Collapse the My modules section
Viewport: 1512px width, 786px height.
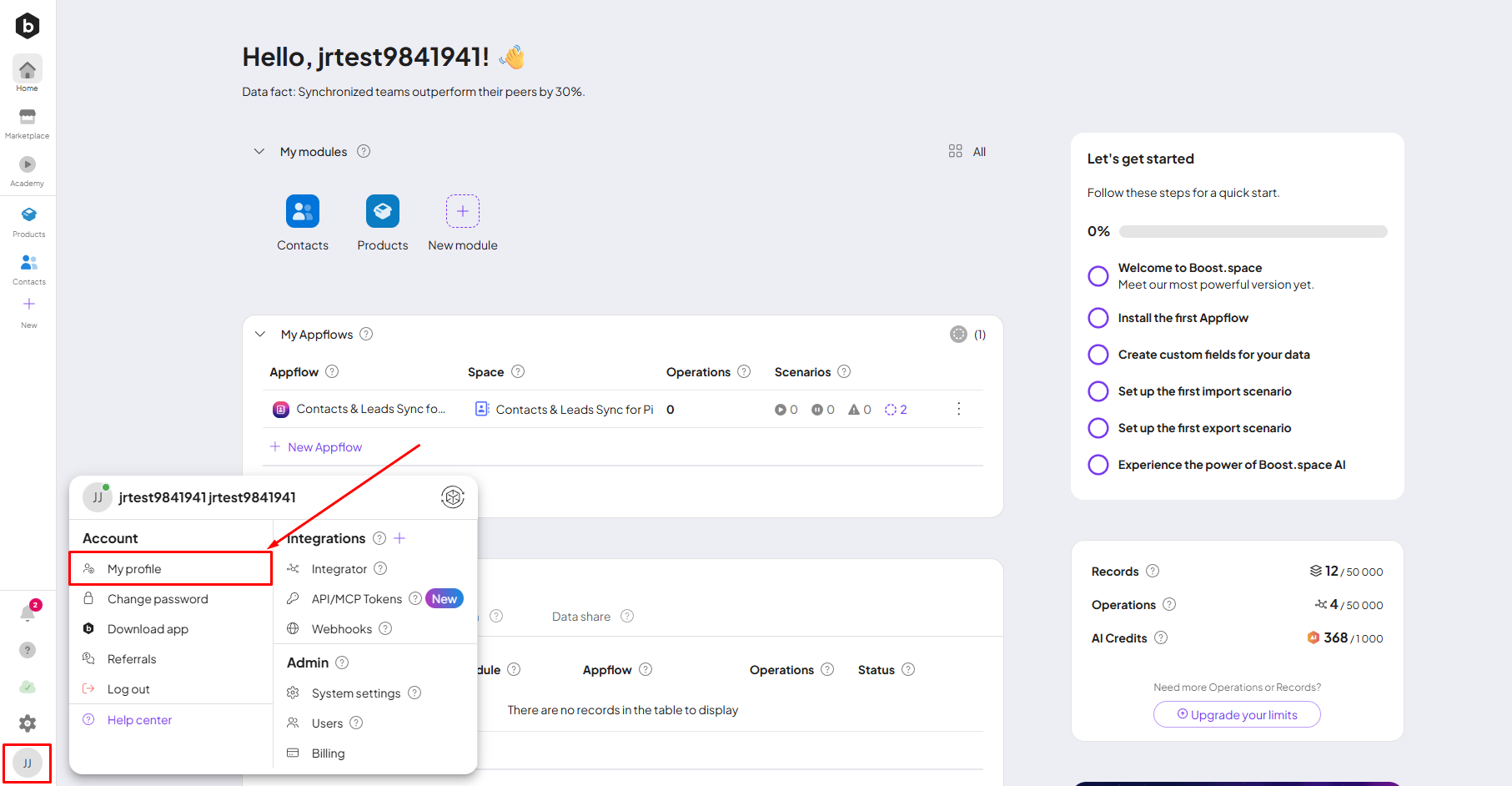coord(259,152)
